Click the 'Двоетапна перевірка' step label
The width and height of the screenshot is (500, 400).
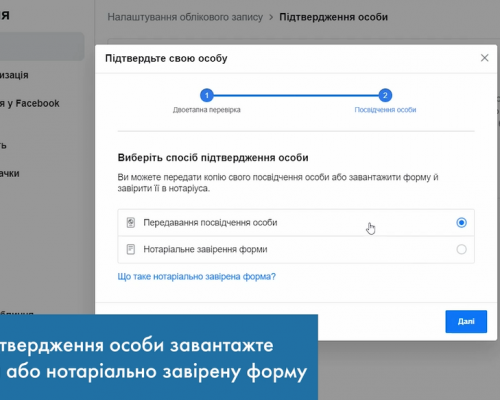tap(207, 110)
